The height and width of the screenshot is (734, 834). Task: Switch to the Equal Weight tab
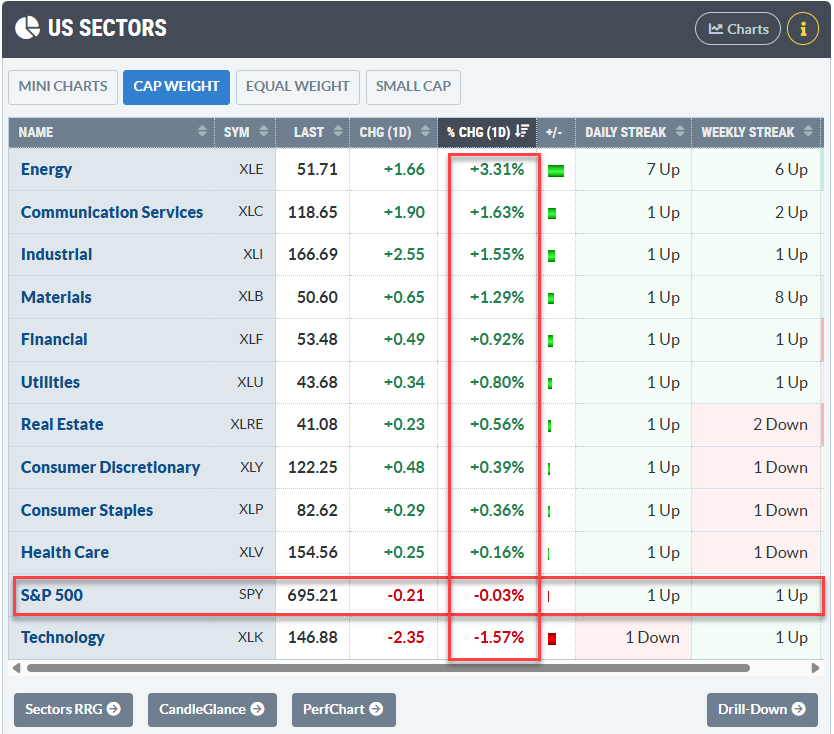point(297,87)
